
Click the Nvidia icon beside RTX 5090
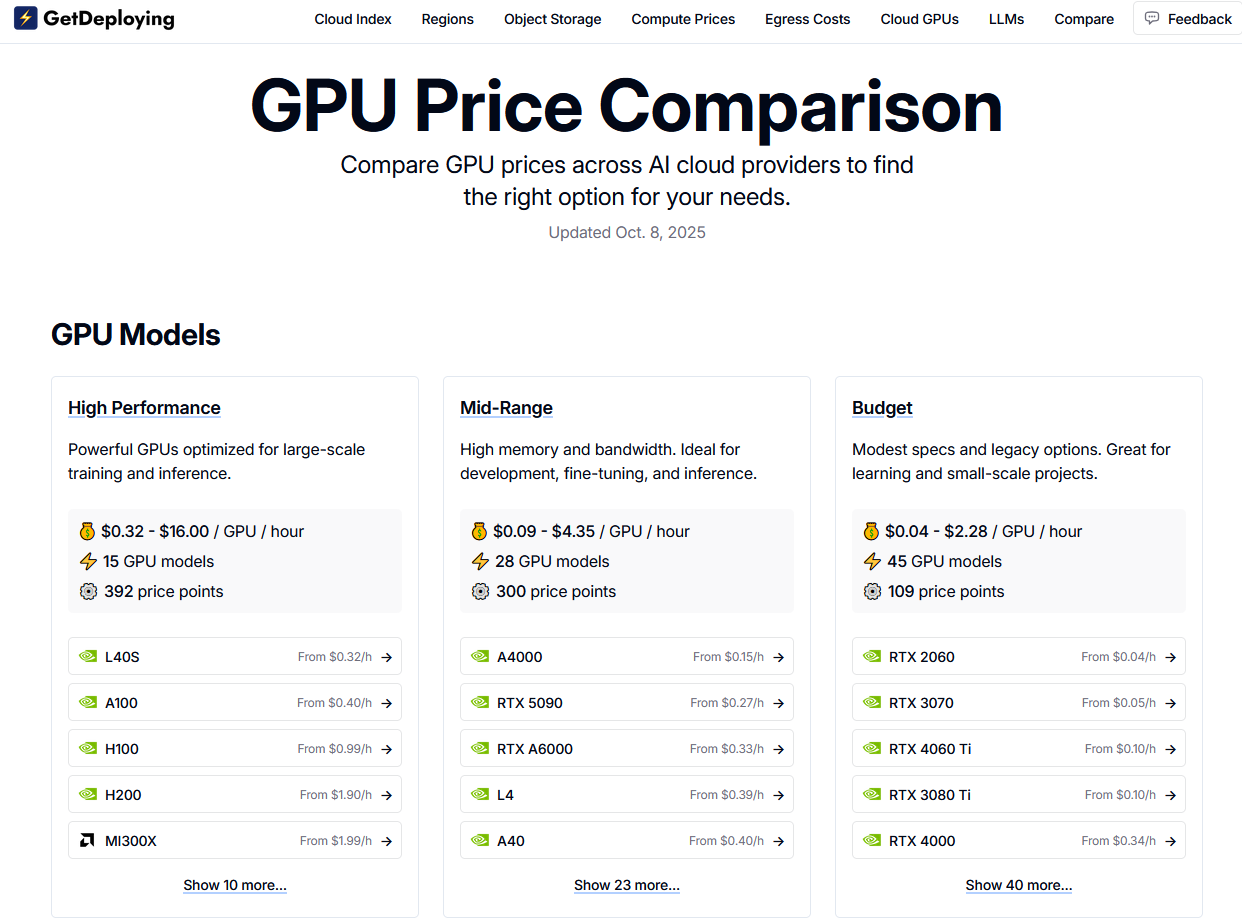point(480,703)
